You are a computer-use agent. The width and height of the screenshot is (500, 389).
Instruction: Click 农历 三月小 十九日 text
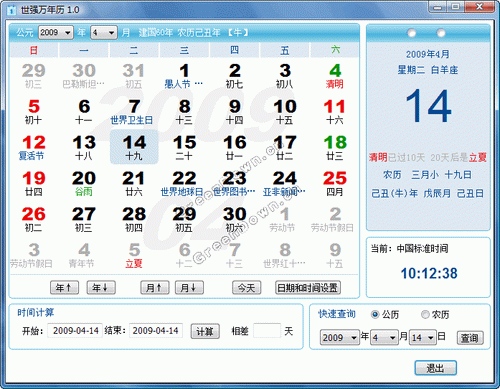pyautogui.click(x=427, y=175)
